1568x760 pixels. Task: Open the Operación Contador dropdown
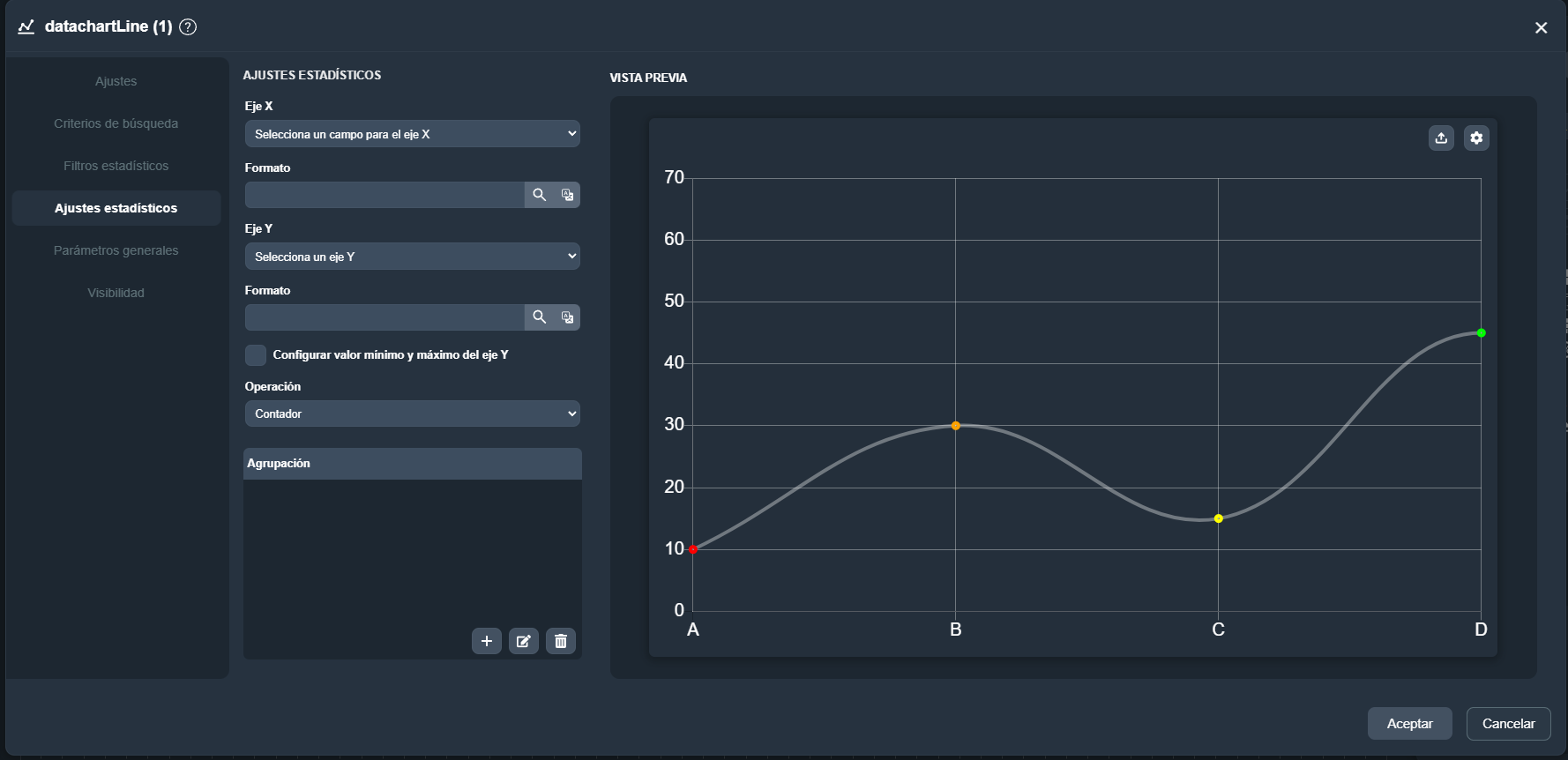pos(412,414)
